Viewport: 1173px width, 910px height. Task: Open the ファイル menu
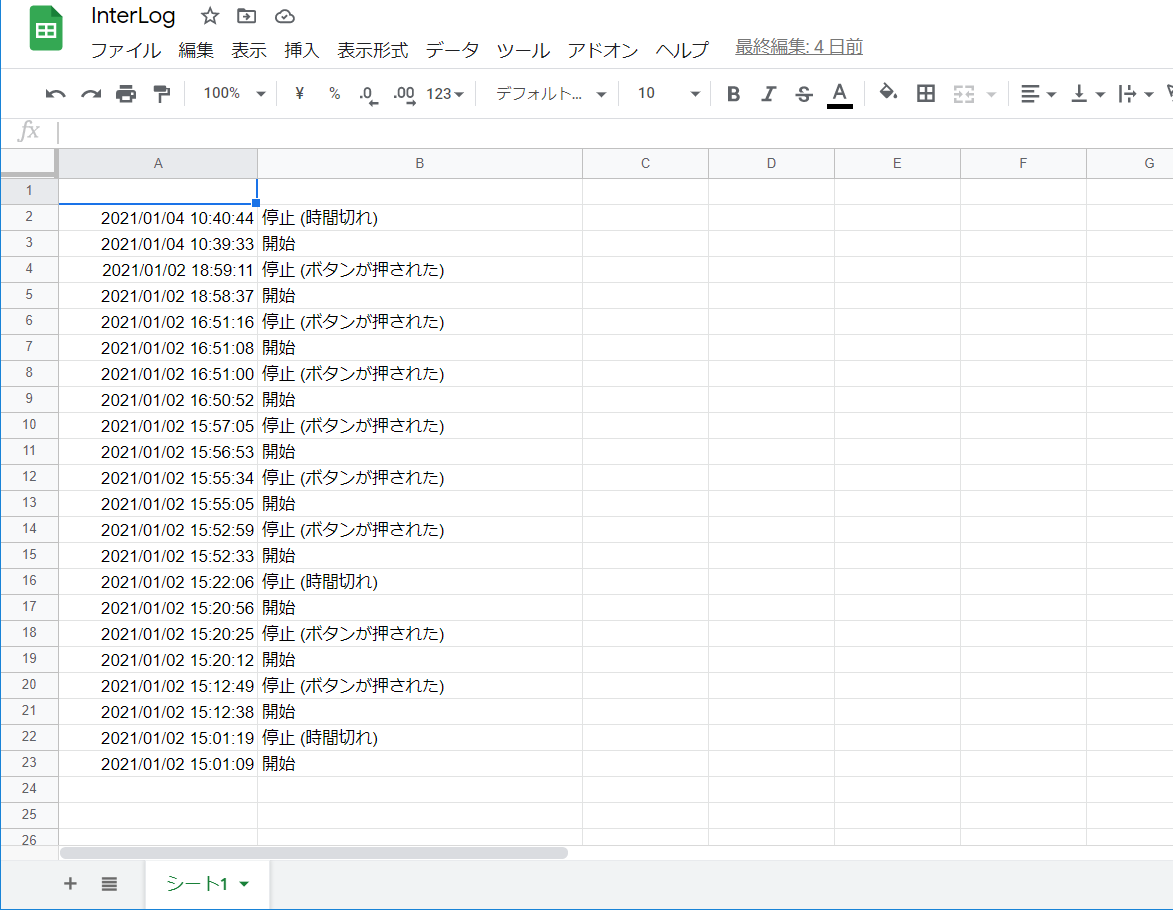coord(126,50)
